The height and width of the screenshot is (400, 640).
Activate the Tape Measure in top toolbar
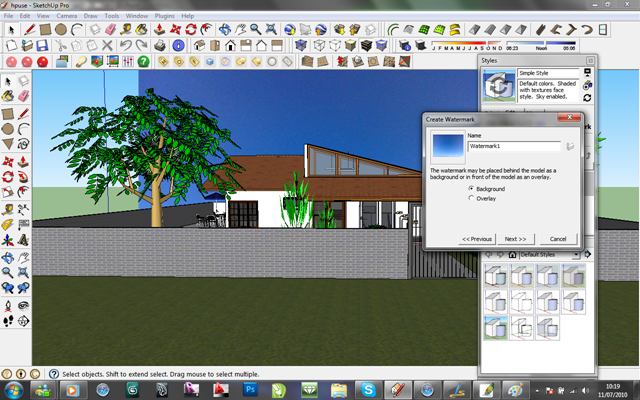[126, 29]
